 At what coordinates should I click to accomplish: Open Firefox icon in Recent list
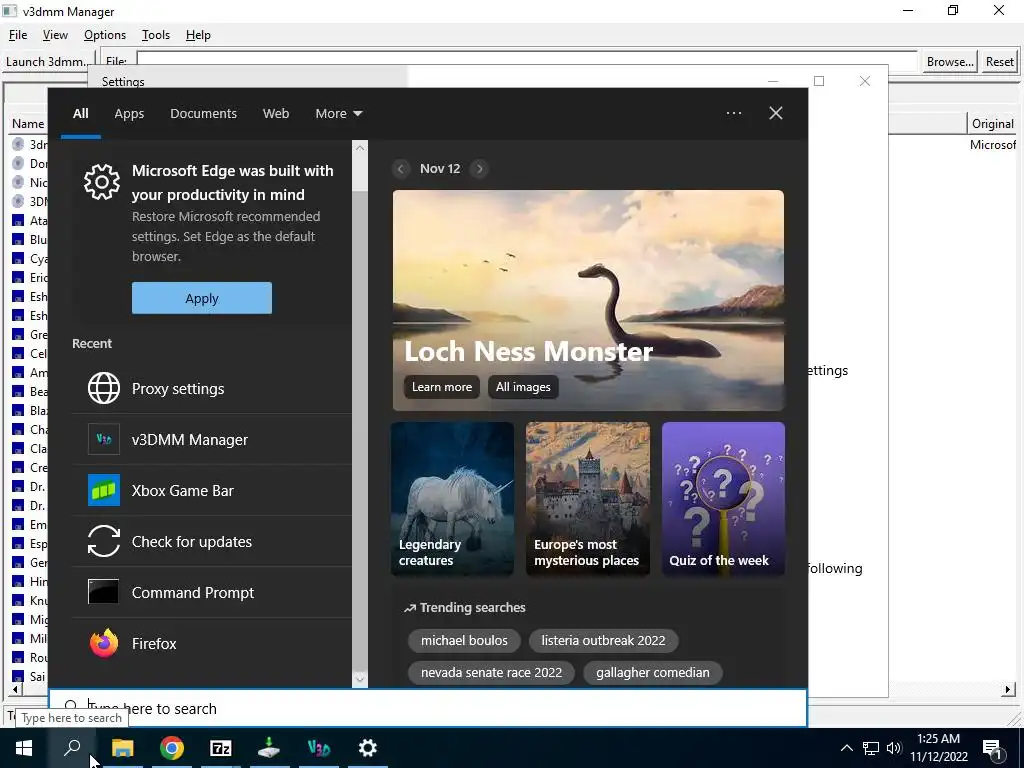[104, 643]
